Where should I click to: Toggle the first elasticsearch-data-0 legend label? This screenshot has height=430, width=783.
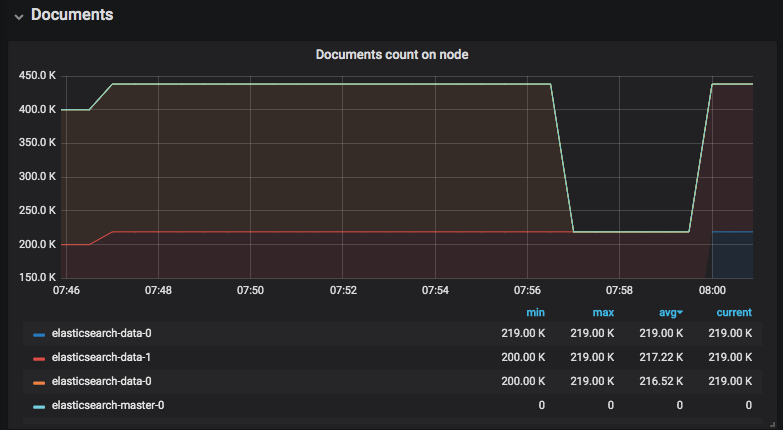(x=101, y=333)
